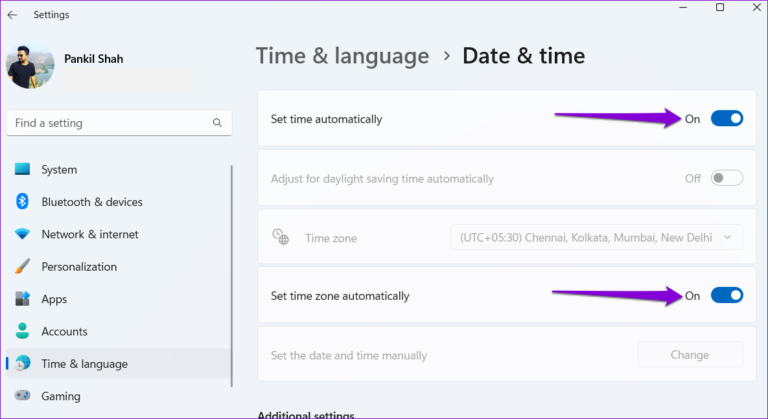Click the Bluetooth & devices icon
Viewport: 768px width, 419px height.
pyautogui.click(x=22, y=202)
